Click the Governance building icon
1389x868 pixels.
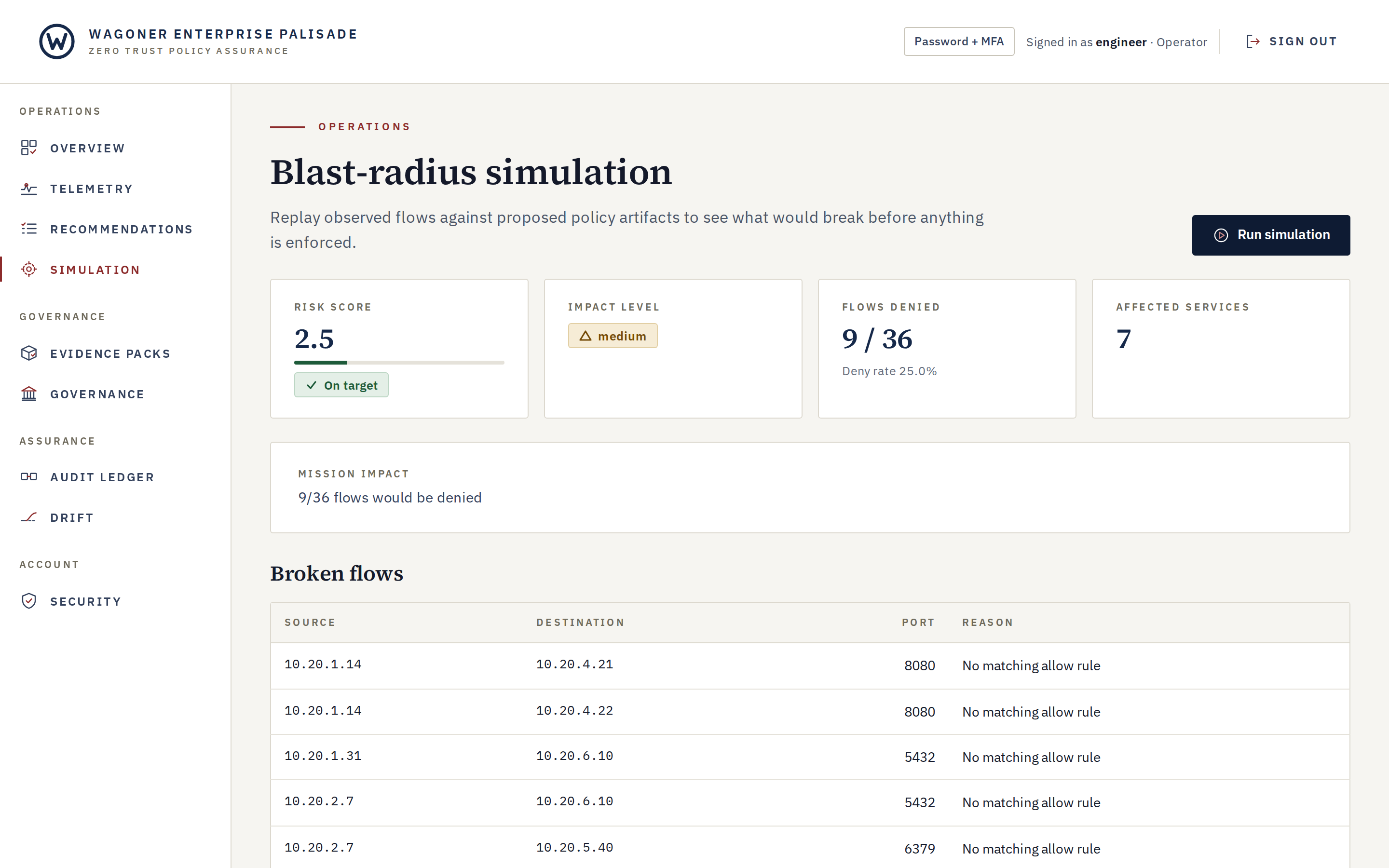(29, 394)
